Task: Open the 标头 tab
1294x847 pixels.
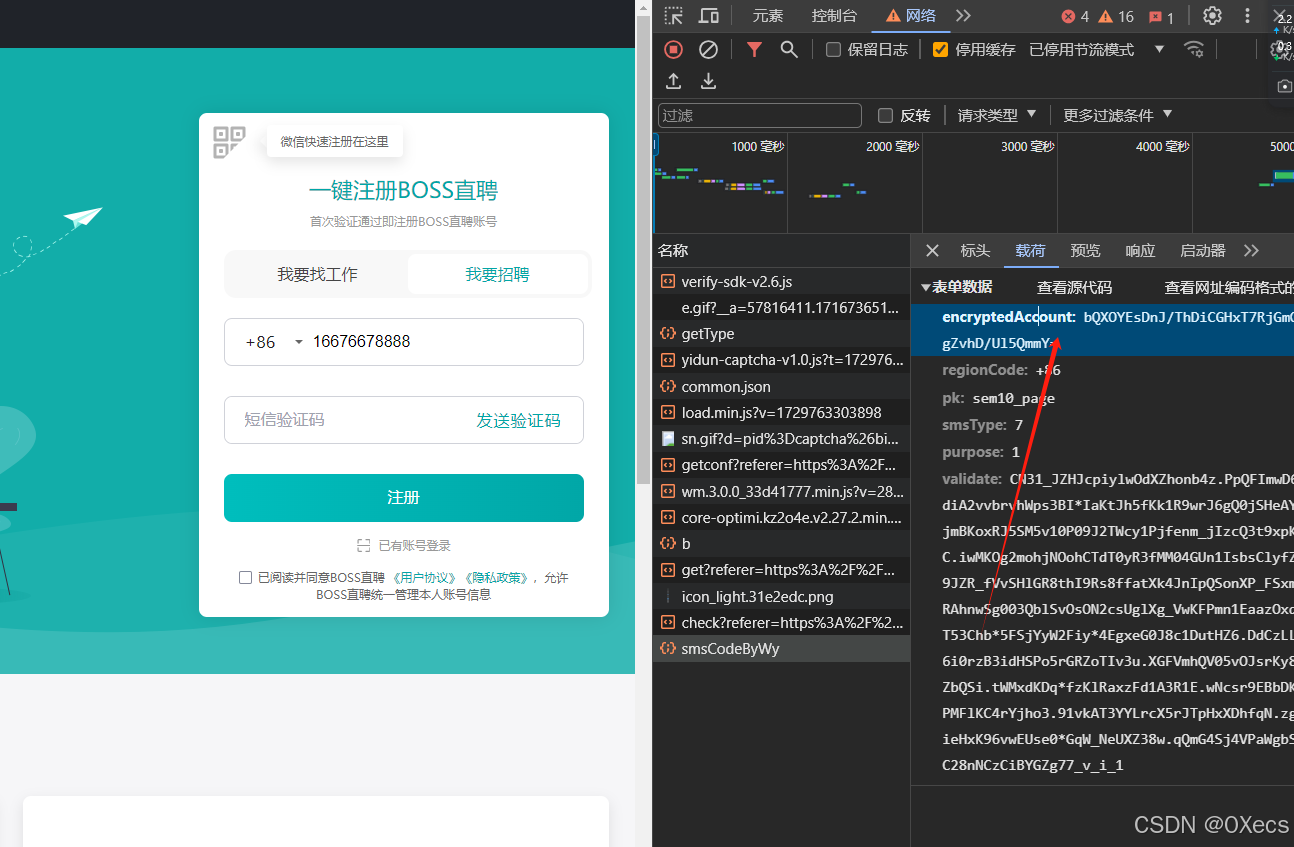Action: tap(975, 251)
